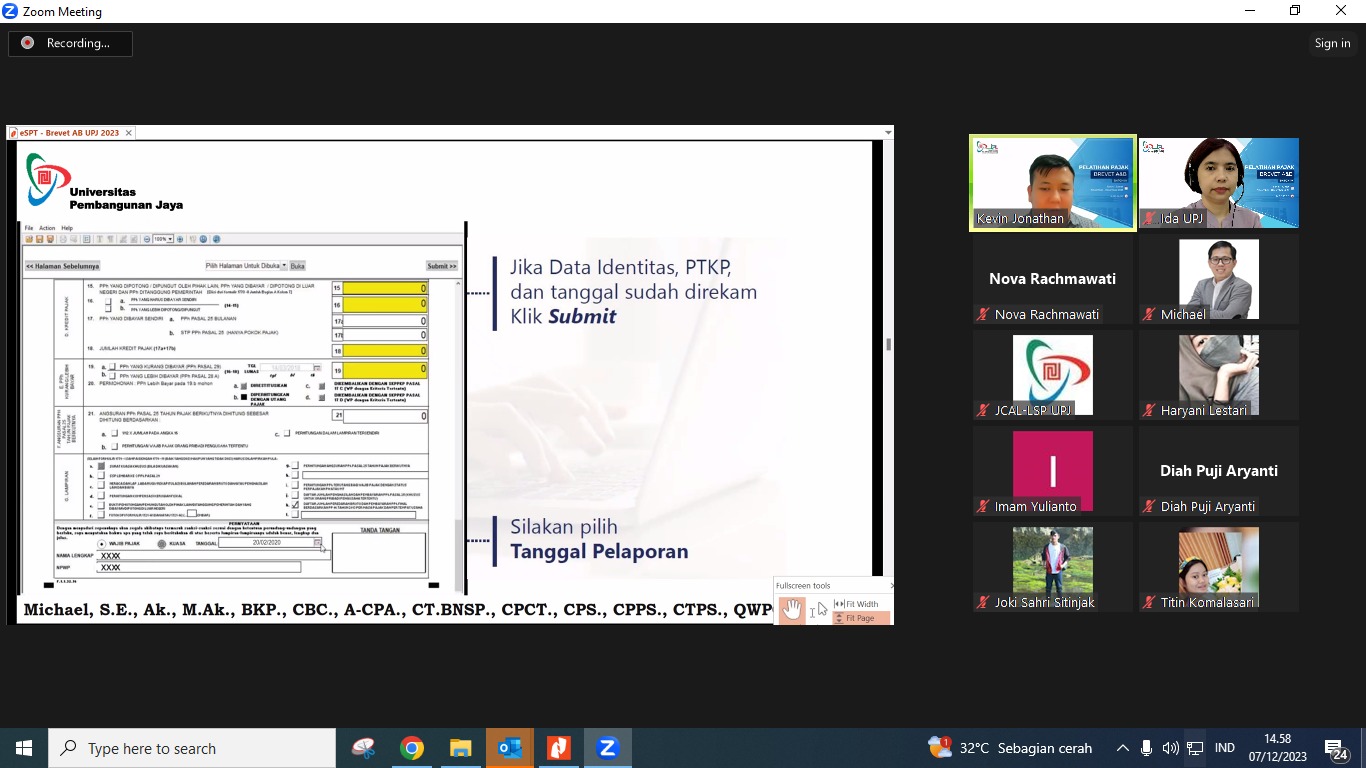1366x768 pixels.
Task: Open File Explorer from the taskbar
Action: coord(460,748)
